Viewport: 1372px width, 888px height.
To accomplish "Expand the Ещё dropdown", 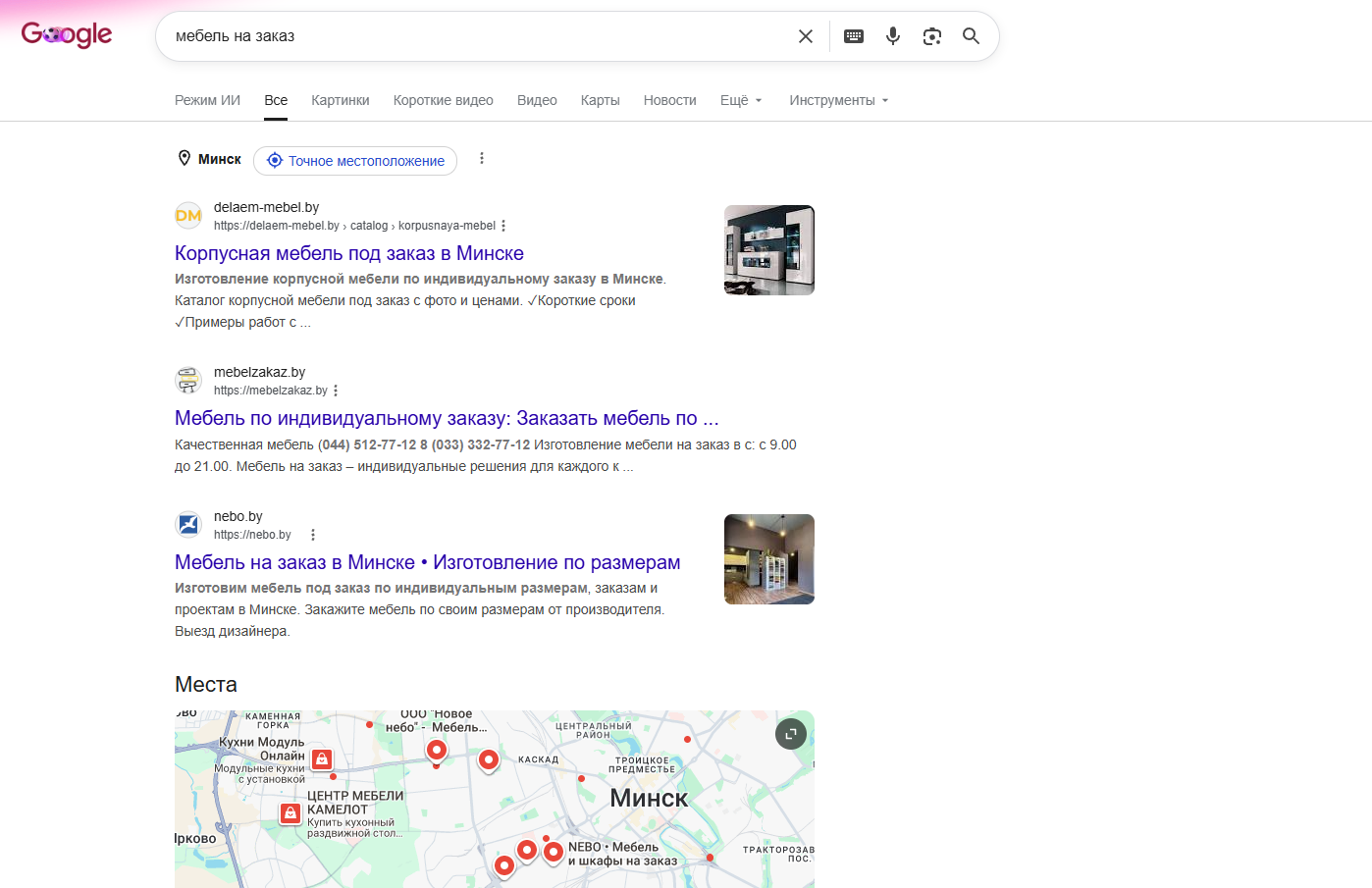I will [x=741, y=100].
